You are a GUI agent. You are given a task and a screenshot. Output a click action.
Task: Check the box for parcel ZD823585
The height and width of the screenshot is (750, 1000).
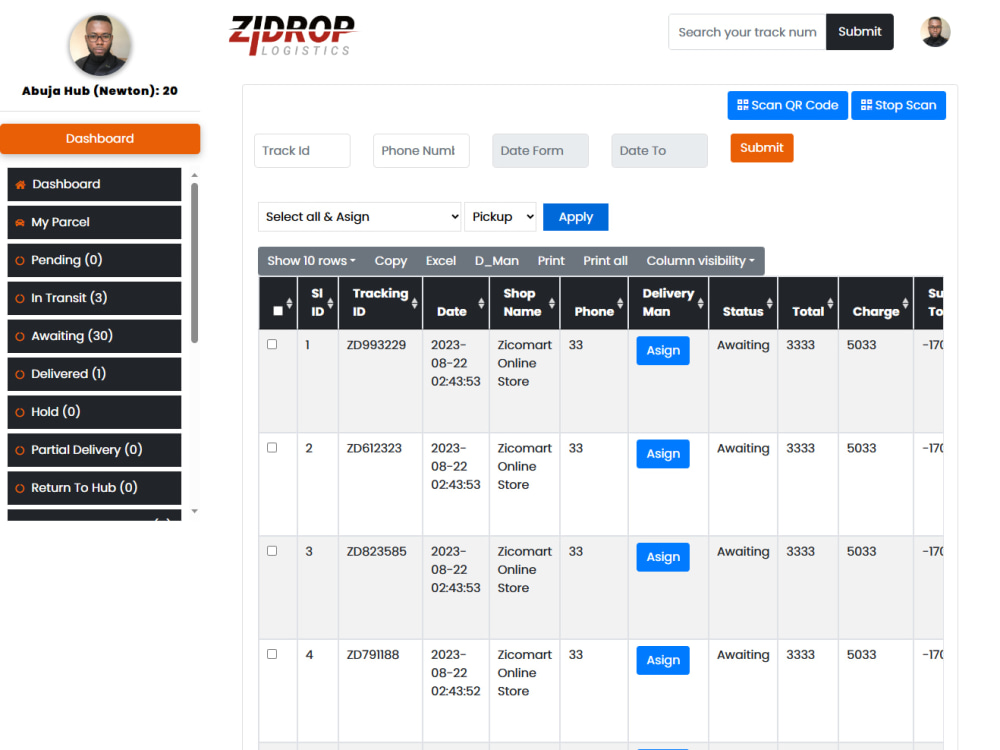[272, 551]
